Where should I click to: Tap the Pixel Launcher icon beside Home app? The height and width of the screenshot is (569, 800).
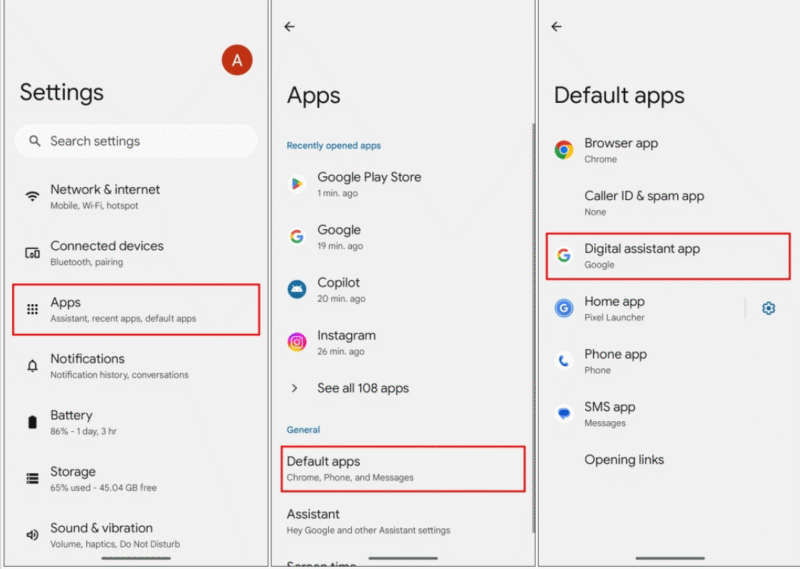coord(564,308)
